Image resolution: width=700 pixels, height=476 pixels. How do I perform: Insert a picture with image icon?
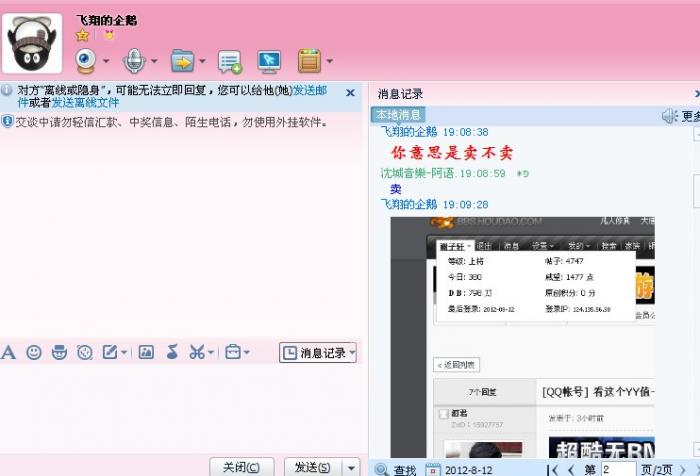coord(146,352)
